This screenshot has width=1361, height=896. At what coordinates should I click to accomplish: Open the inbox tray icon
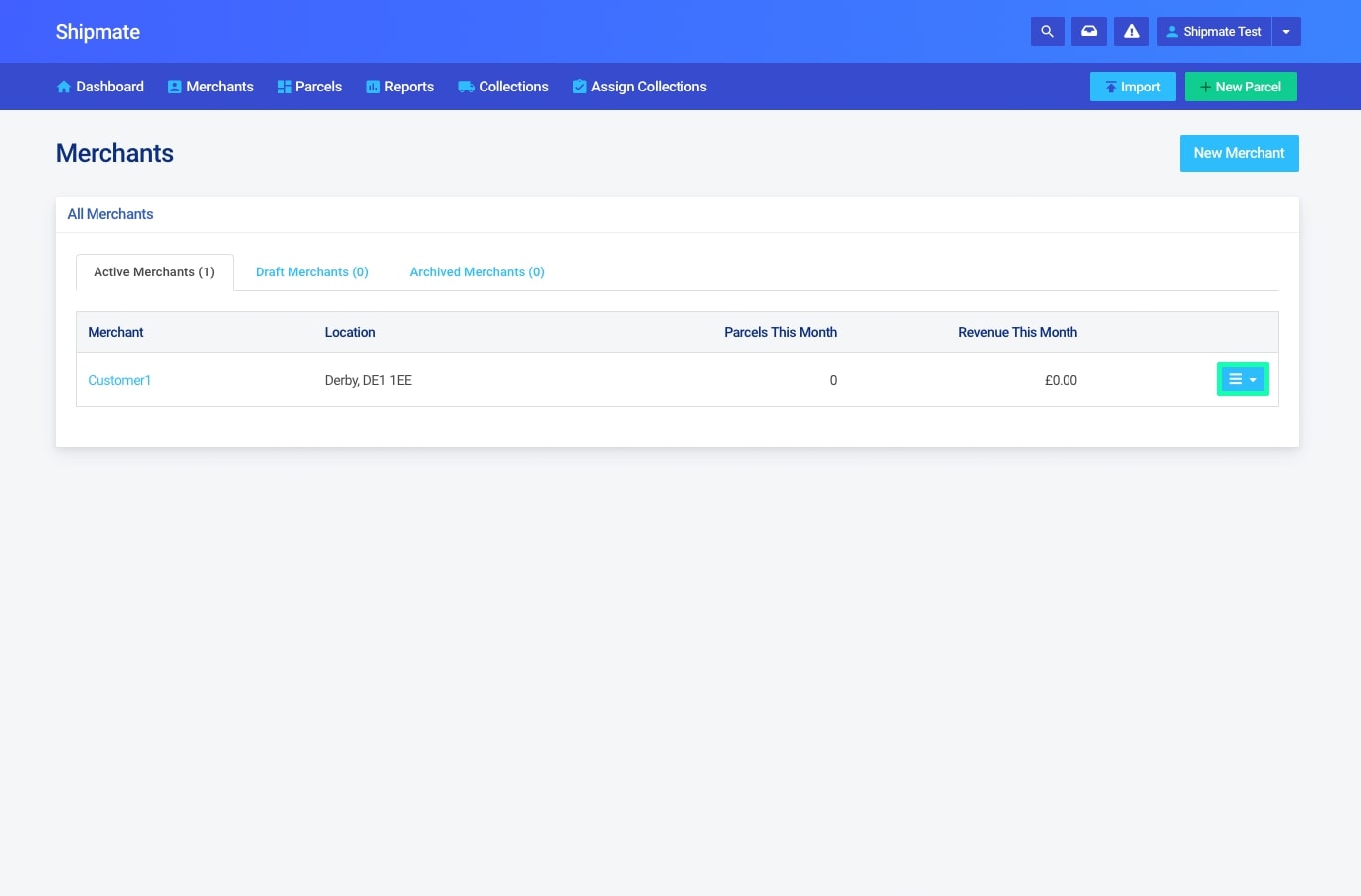(x=1089, y=32)
